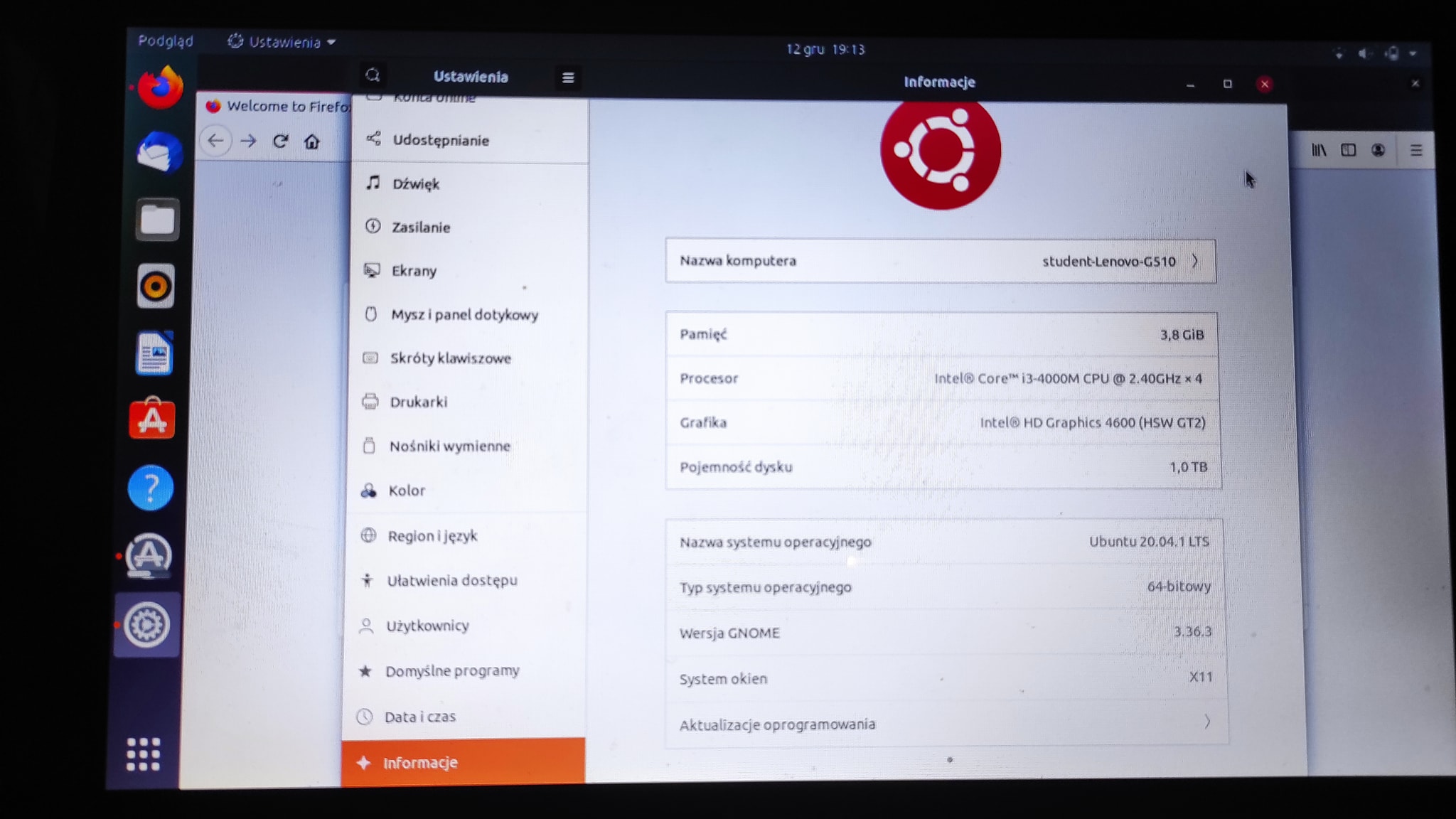
Task: Open the Firefox application menu
Action: coord(1415,150)
